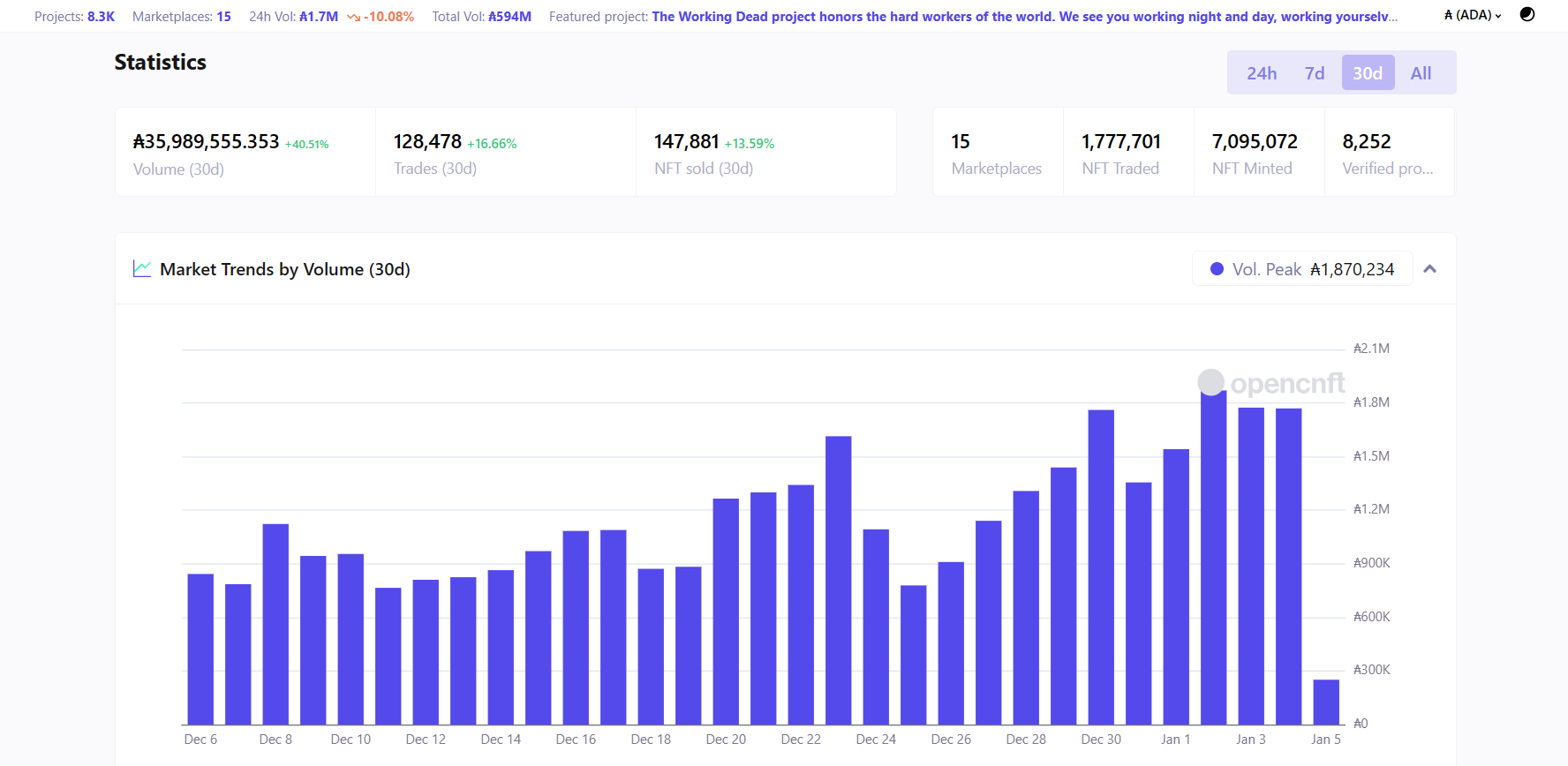This screenshot has width=1568, height=766.
Task: Click the Vol. Peak ₳1,870,234 value
Action: (x=1352, y=269)
